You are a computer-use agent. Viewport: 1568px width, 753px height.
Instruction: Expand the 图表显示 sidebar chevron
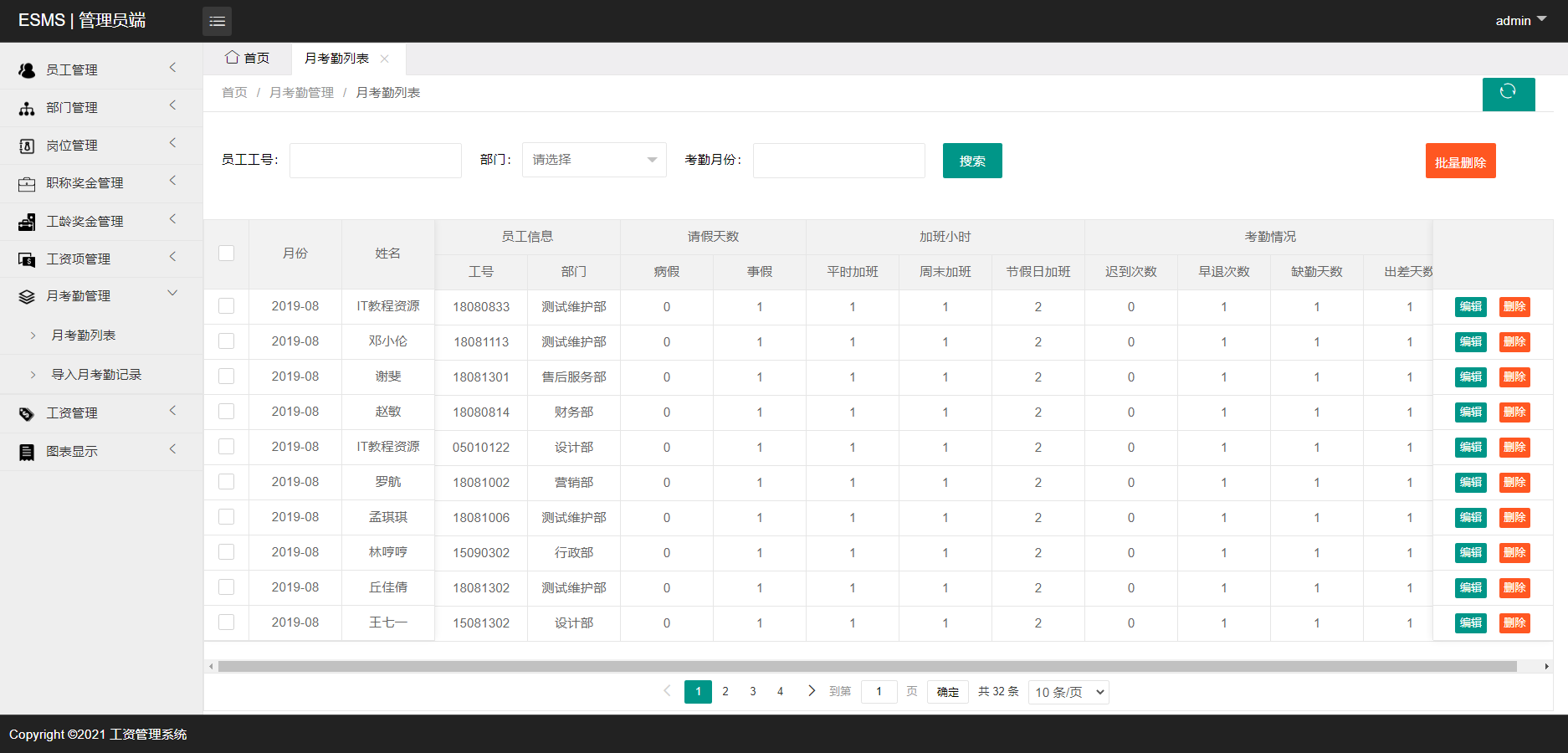point(173,449)
